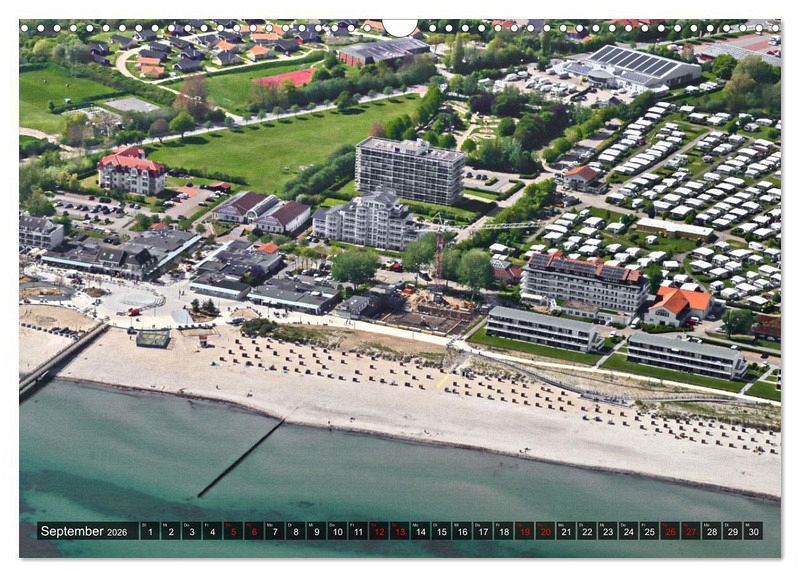Click date 16 in the September strip

coord(462,531)
